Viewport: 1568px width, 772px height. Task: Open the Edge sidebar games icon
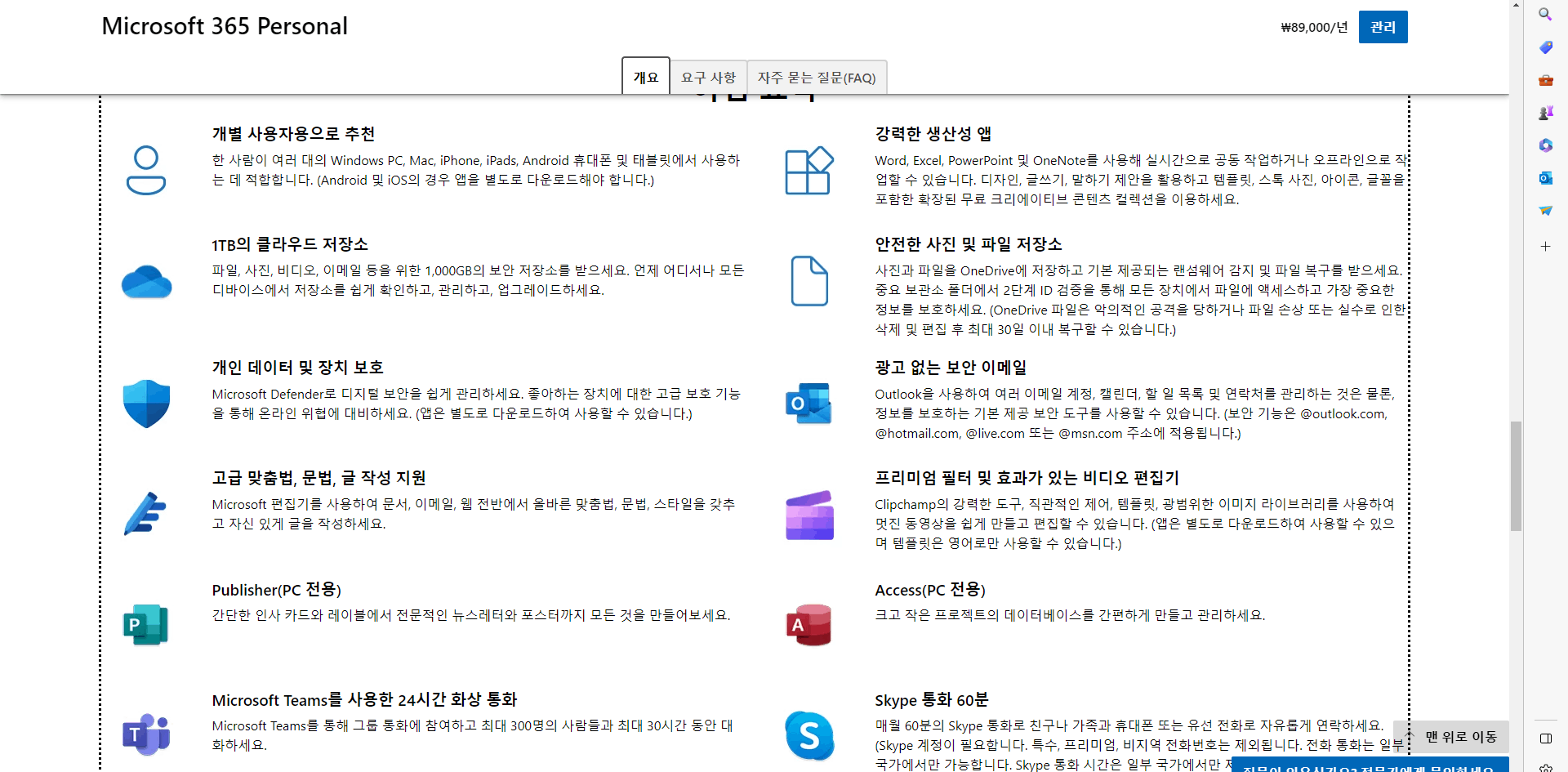coord(1545,113)
